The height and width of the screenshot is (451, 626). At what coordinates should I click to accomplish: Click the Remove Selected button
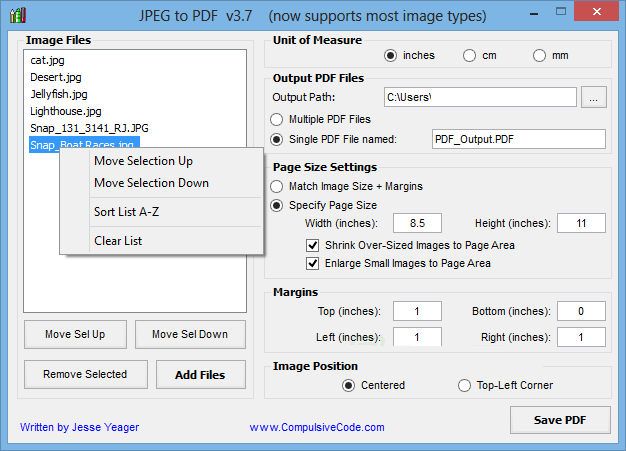pyautogui.click(x=85, y=374)
